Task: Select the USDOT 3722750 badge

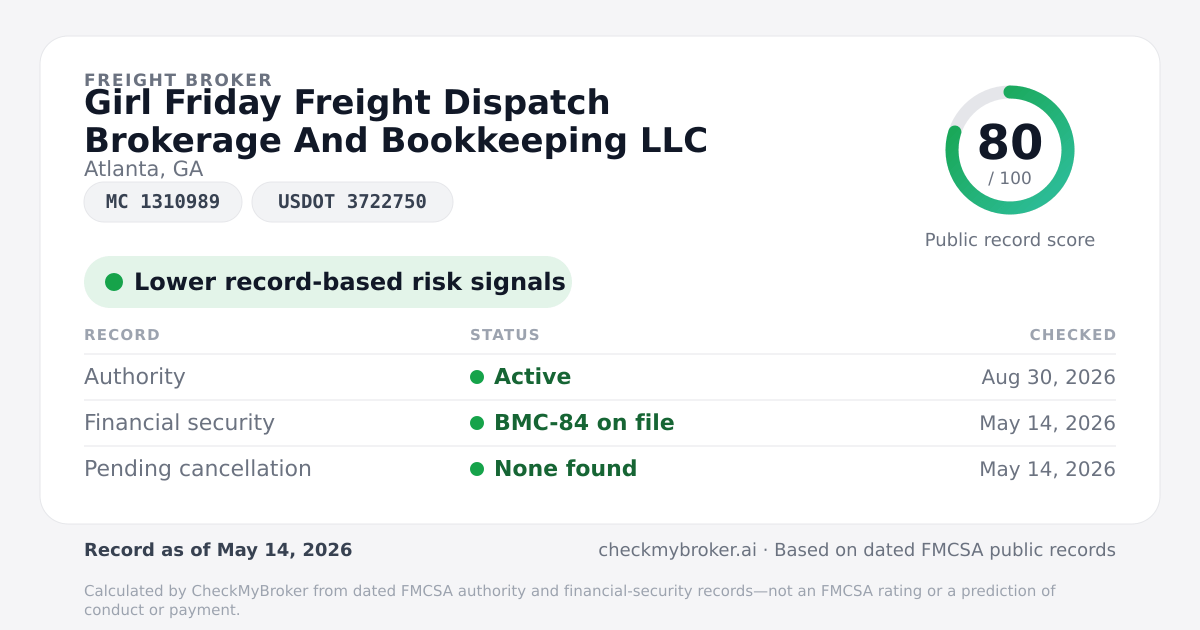Action: pos(352,202)
